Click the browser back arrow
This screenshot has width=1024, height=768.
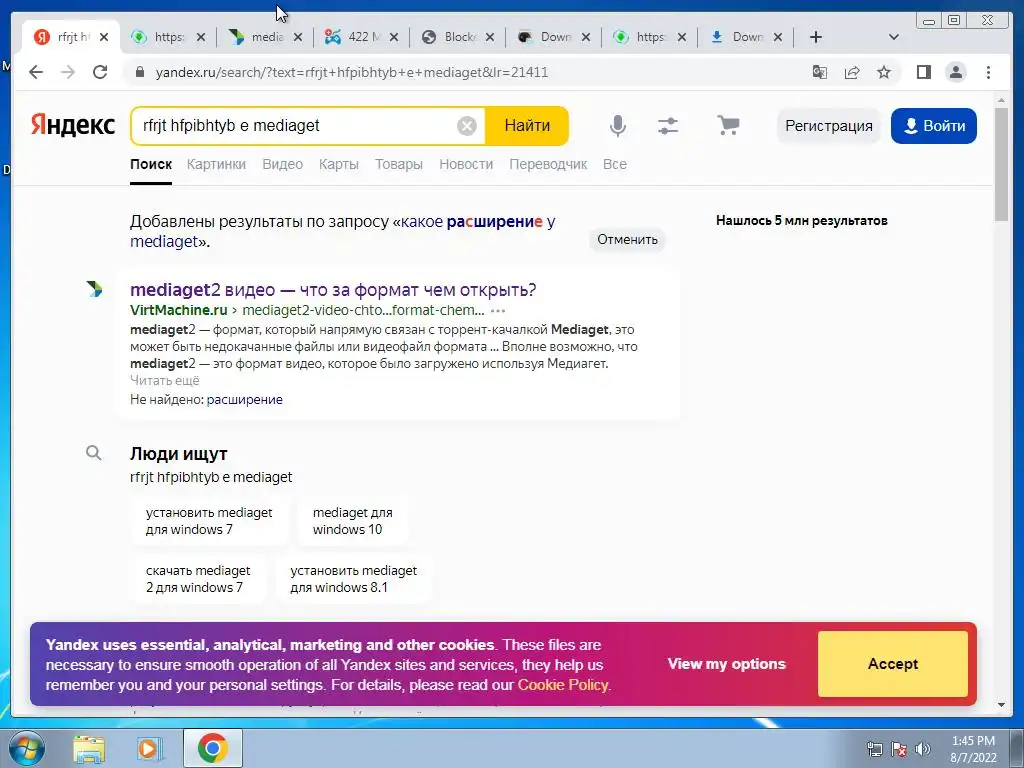click(36, 72)
